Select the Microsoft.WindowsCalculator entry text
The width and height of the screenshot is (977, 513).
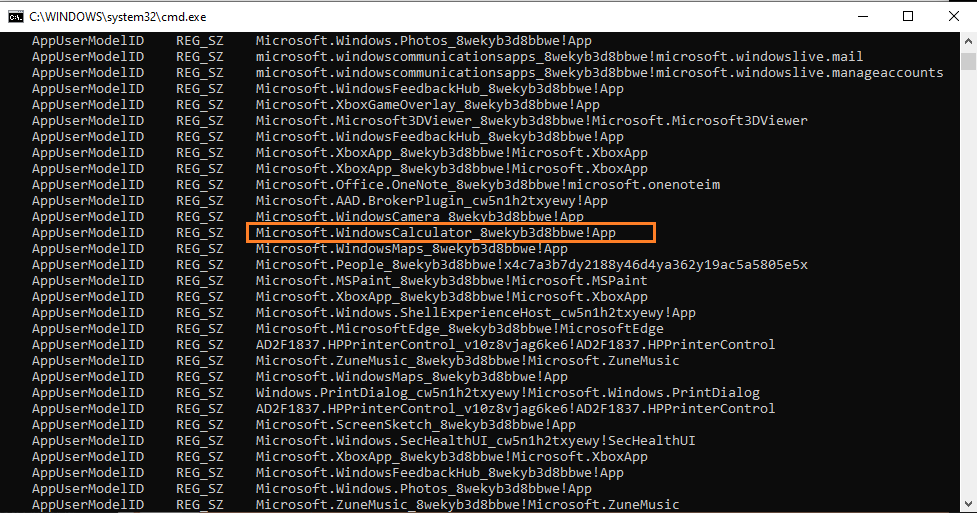point(436,233)
